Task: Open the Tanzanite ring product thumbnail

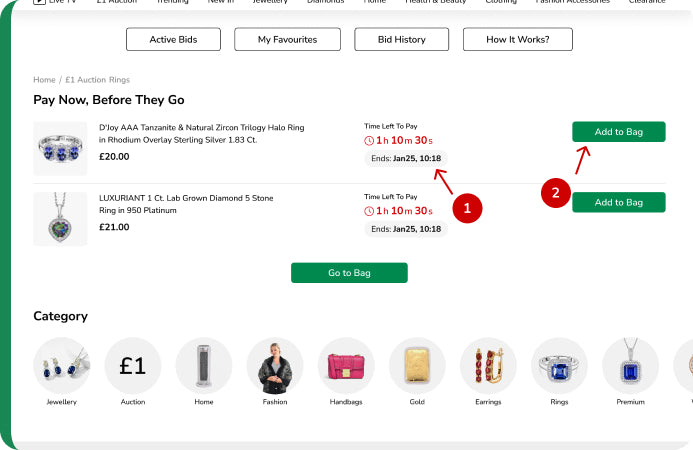Action: (61, 149)
